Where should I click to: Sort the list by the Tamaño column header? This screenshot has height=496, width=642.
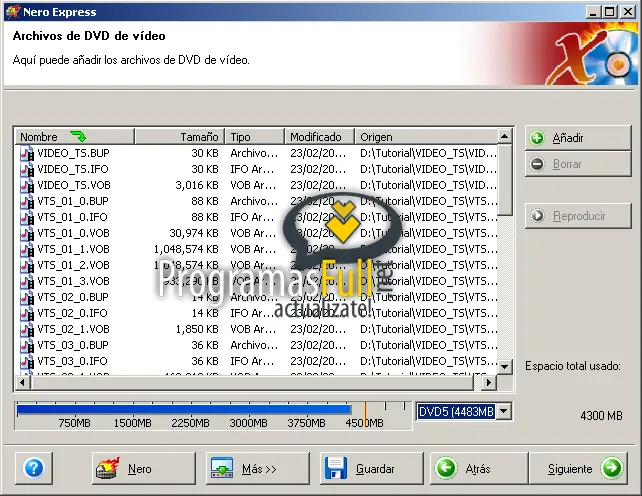179,137
